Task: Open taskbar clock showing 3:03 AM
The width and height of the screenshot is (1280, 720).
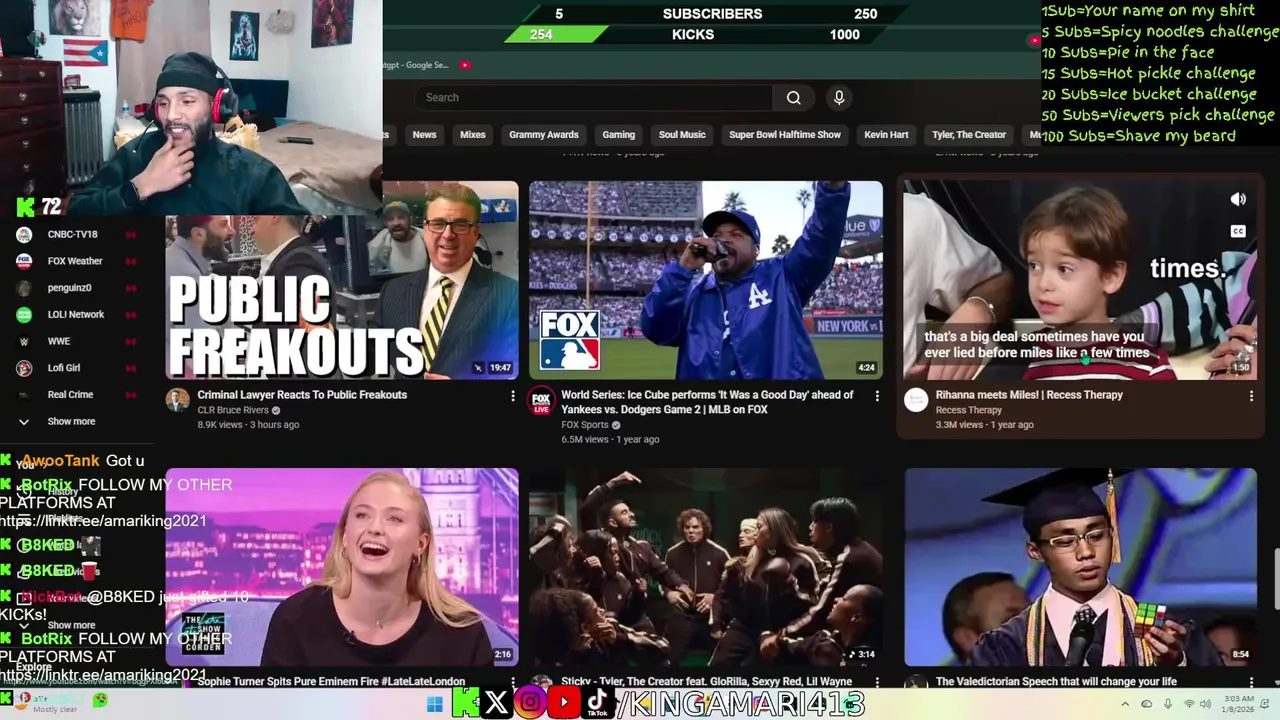Action: coord(1240,704)
